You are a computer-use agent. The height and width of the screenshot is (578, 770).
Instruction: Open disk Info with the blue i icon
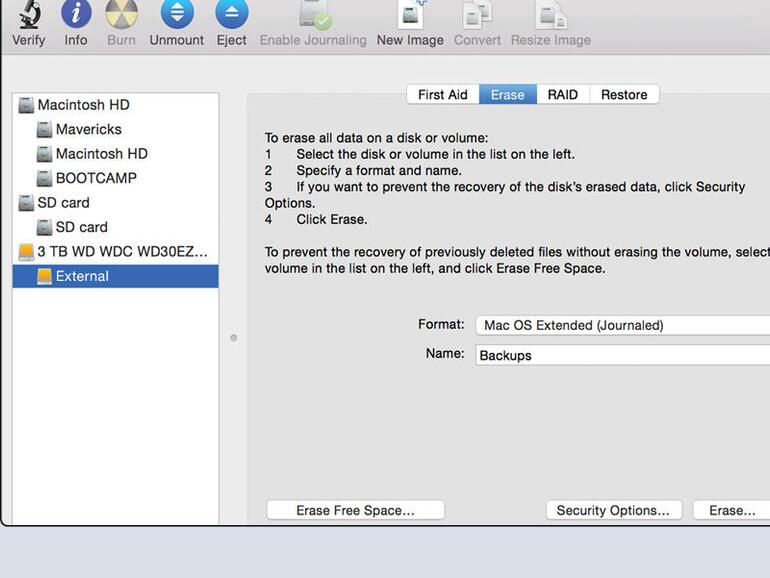tap(76, 14)
